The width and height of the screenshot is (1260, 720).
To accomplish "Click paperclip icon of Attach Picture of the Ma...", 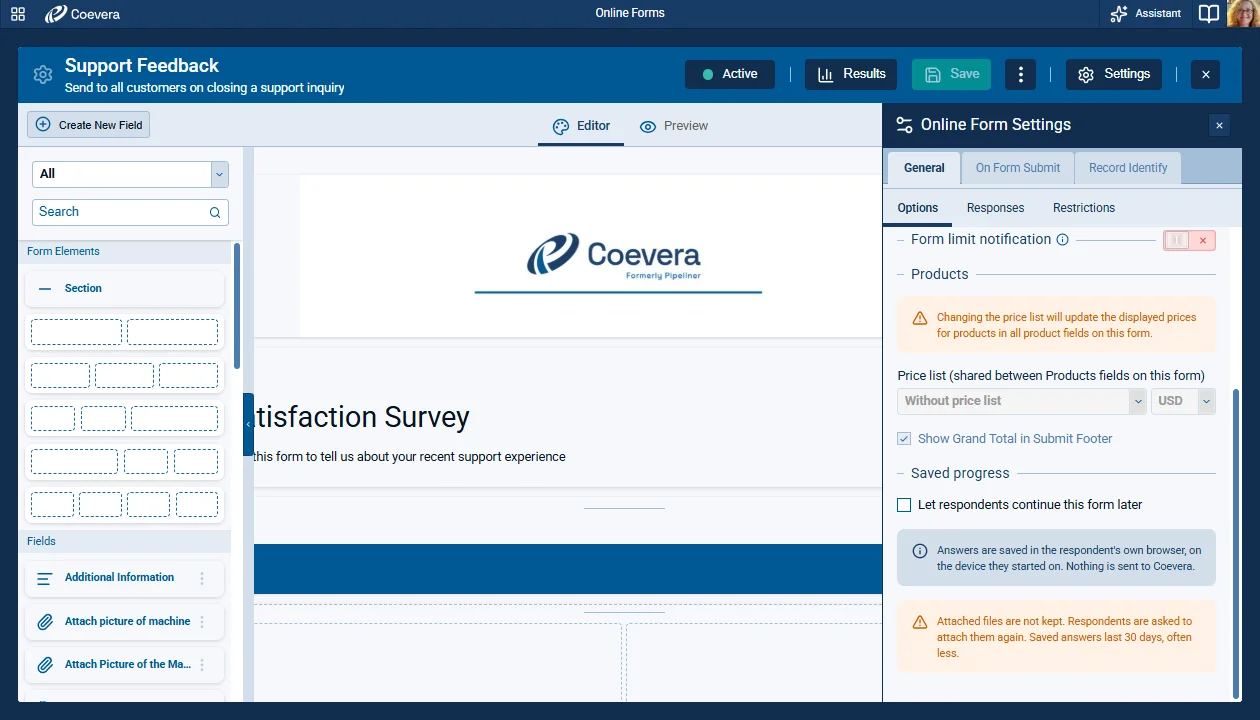I will (x=45, y=665).
